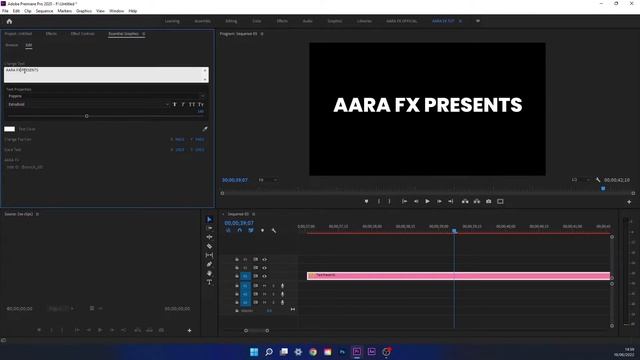
Task: Step back one frame in Program monitor
Action: 416,201
